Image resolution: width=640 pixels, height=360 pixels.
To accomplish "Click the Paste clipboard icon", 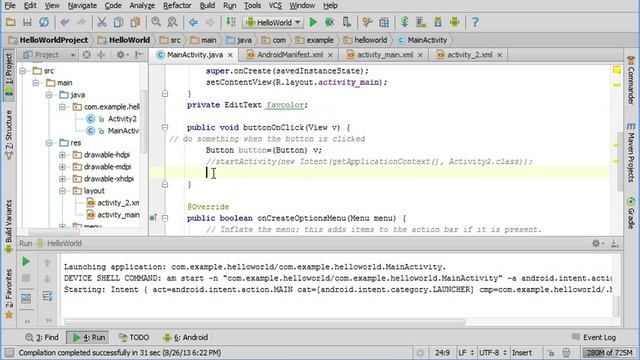I will (135, 22).
